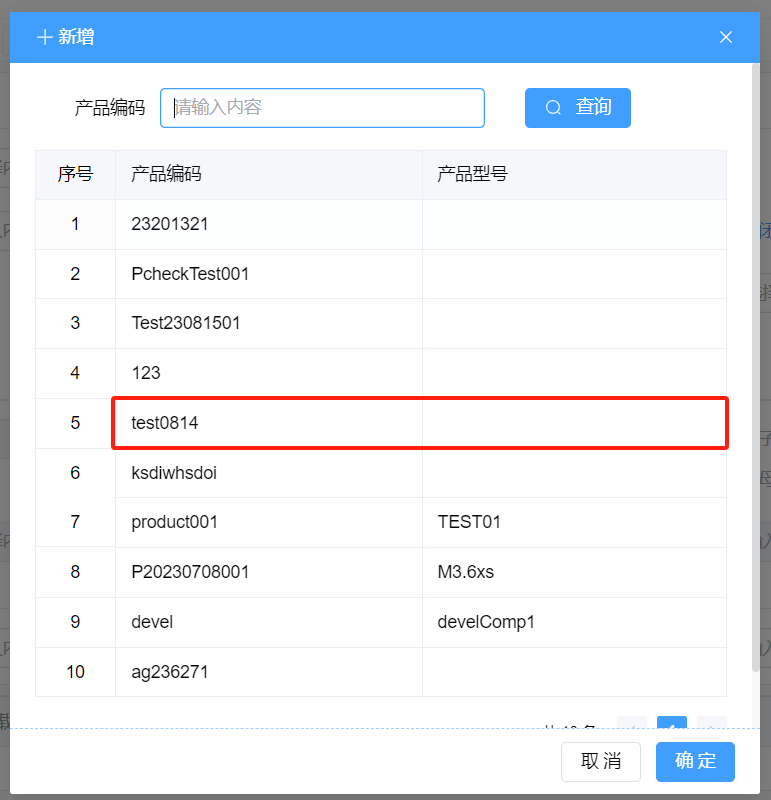Select the devel product code row

152,622
